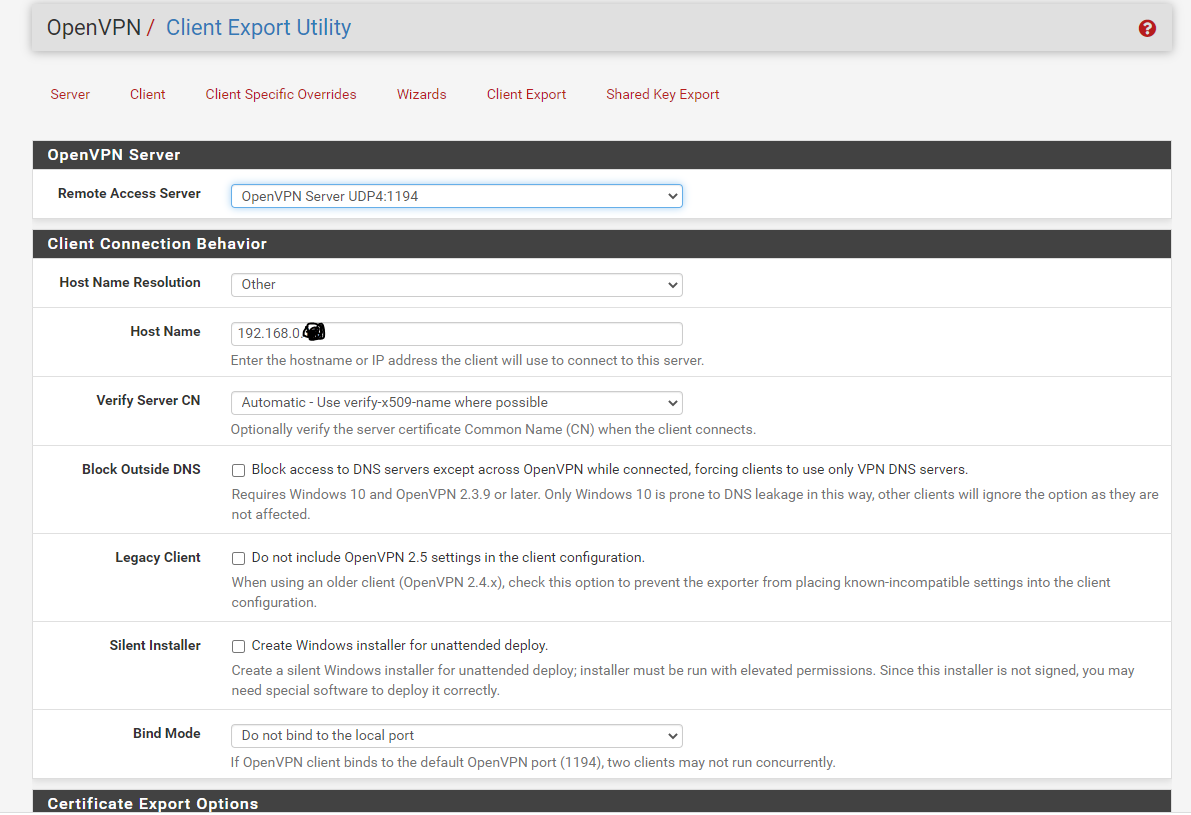Open the Server tab
Screen dimensions: 1191x815
(x=70, y=94)
